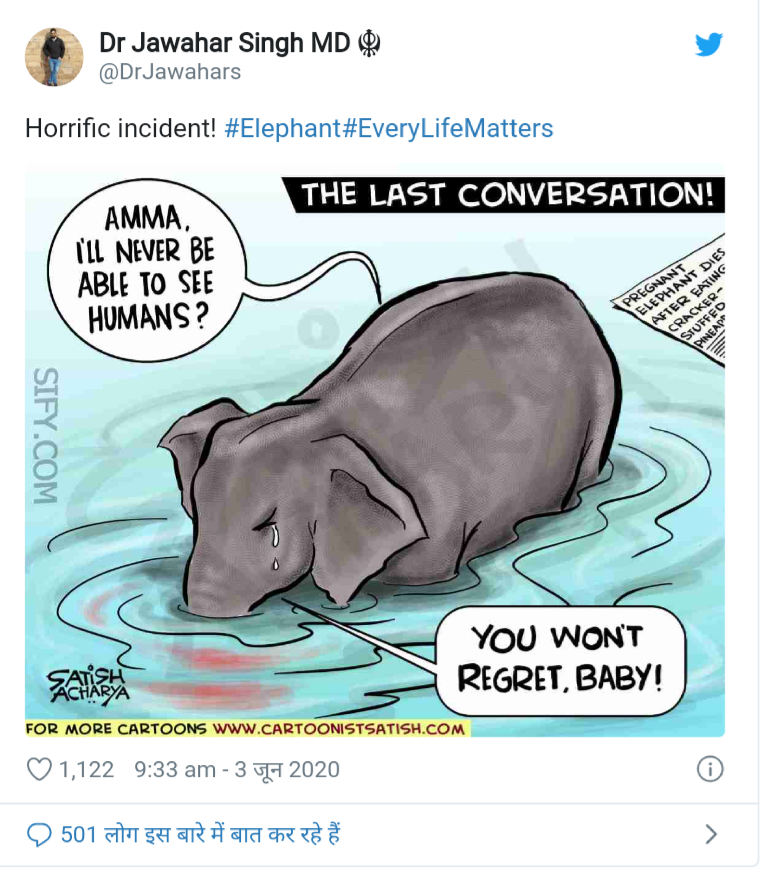Expand conversation with the right chevron arrow

711,834
